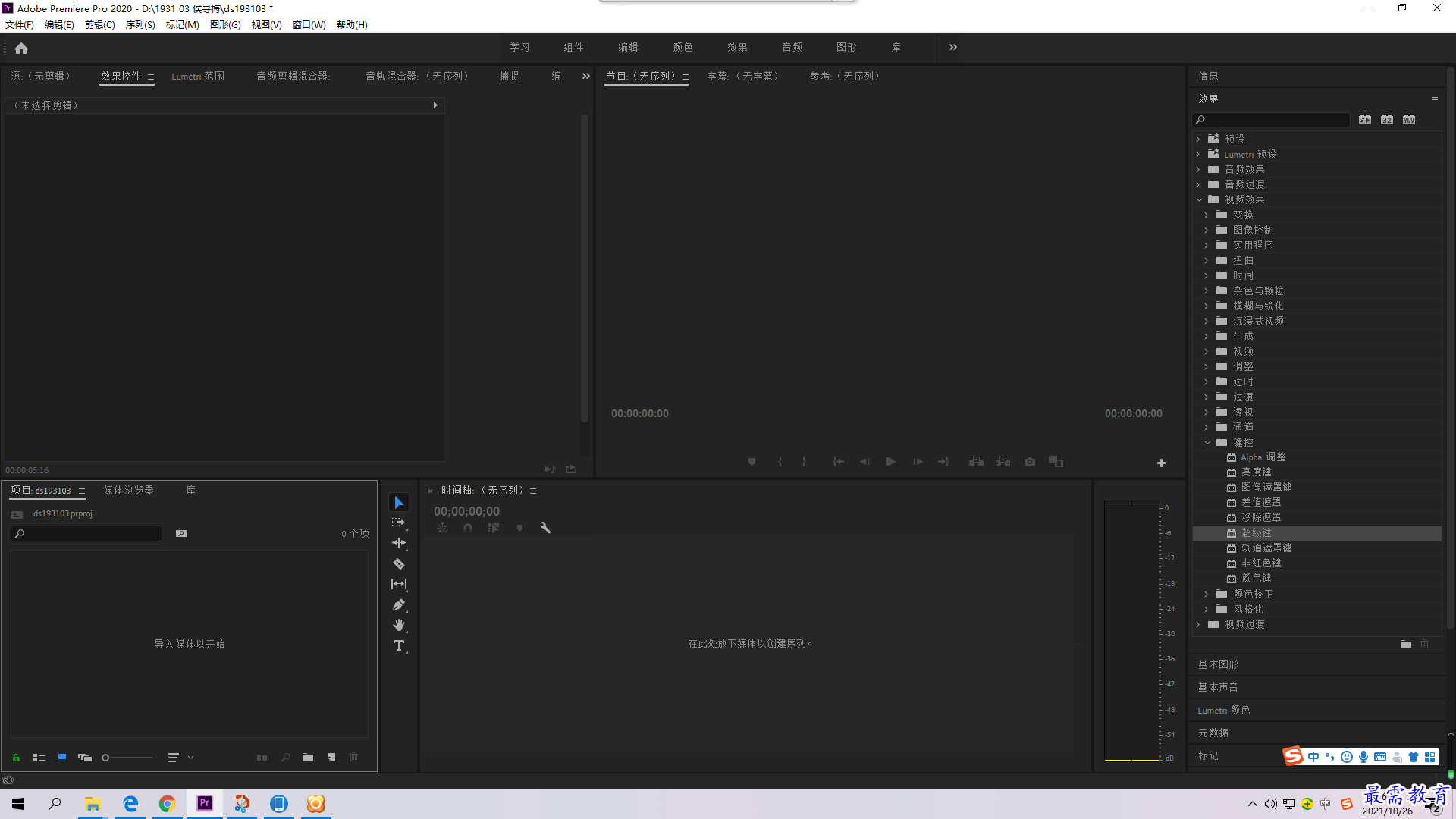The width and height of the screenshot is (1456, 819).
Task: Click Comparison View icon in Program monitor
Action: click(1056, 461)
